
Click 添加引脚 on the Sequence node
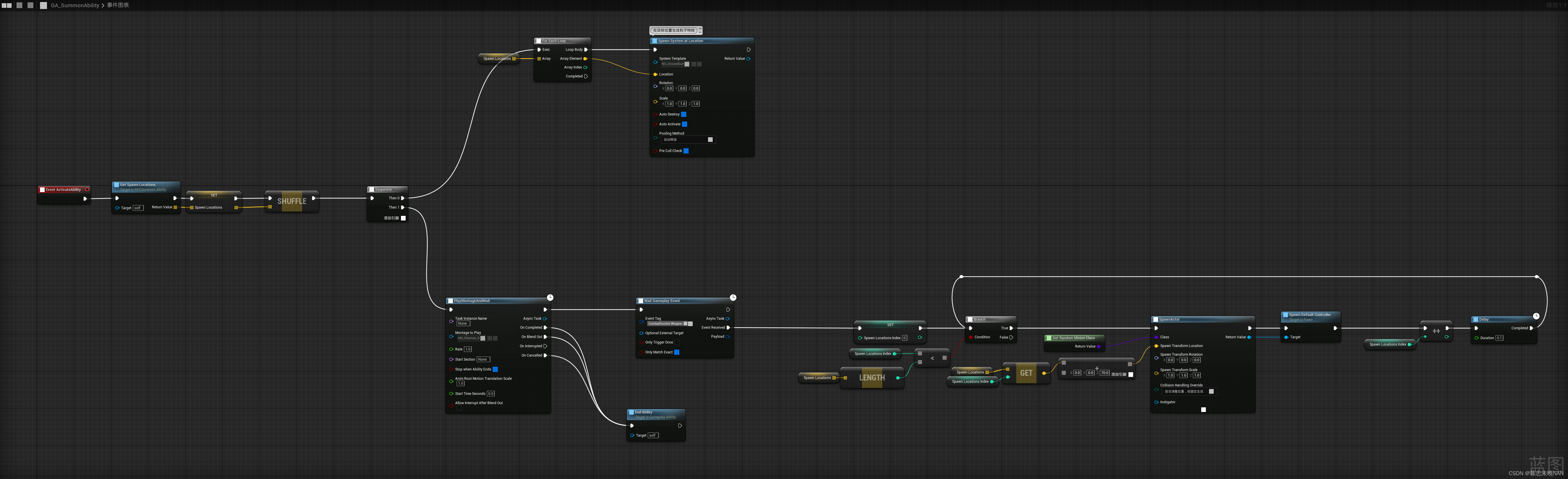click(394, 218)
